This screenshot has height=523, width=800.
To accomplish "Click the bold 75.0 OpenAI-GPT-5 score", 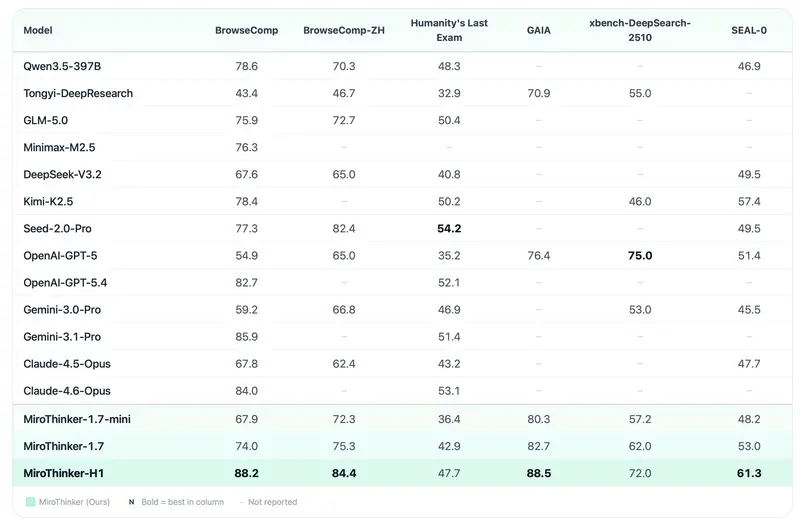I will click(640, 256).
